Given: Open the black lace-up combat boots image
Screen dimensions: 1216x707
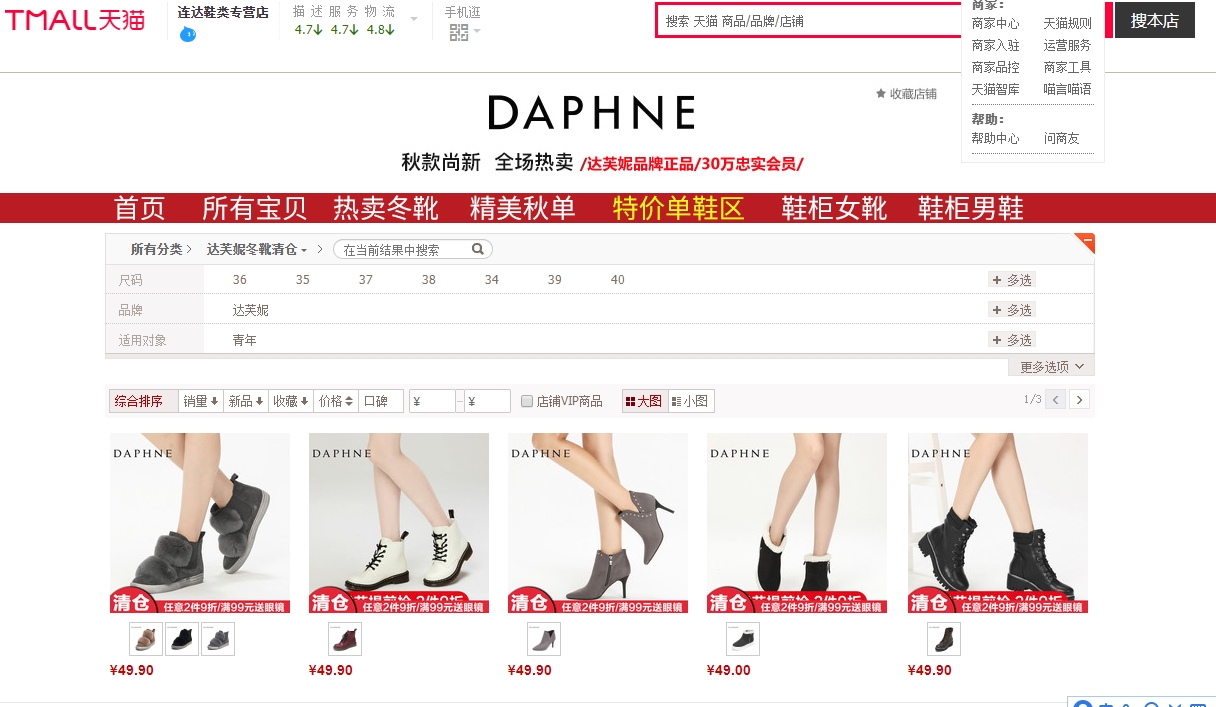Looking at the screenshot, I should [998, 523].
